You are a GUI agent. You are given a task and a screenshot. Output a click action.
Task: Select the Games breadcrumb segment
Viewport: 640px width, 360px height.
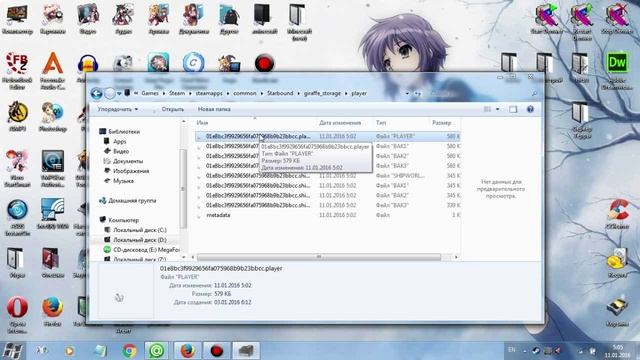(150, 93)
